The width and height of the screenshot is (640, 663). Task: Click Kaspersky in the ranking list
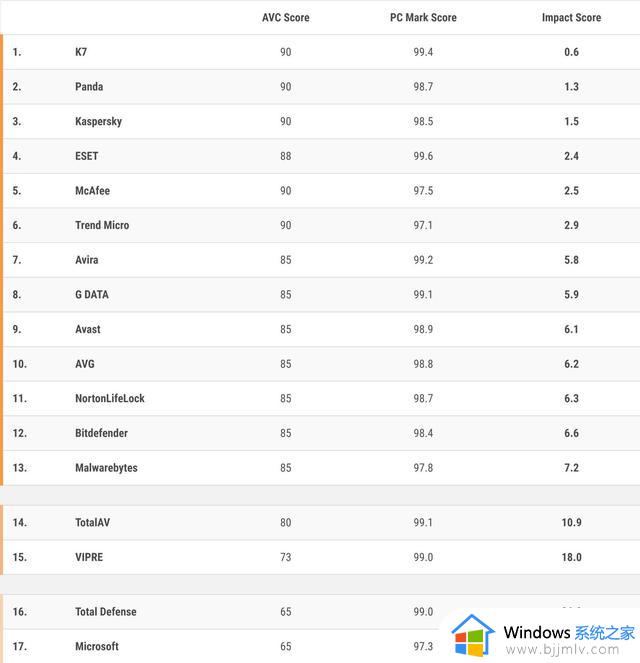pos(98,121)
